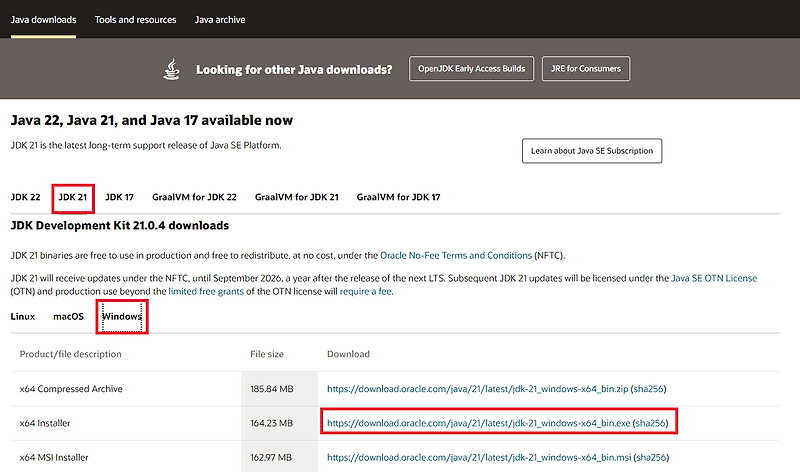
Task: Download the windows-x64_bin.msi installer link
Action: pos(479,457)
